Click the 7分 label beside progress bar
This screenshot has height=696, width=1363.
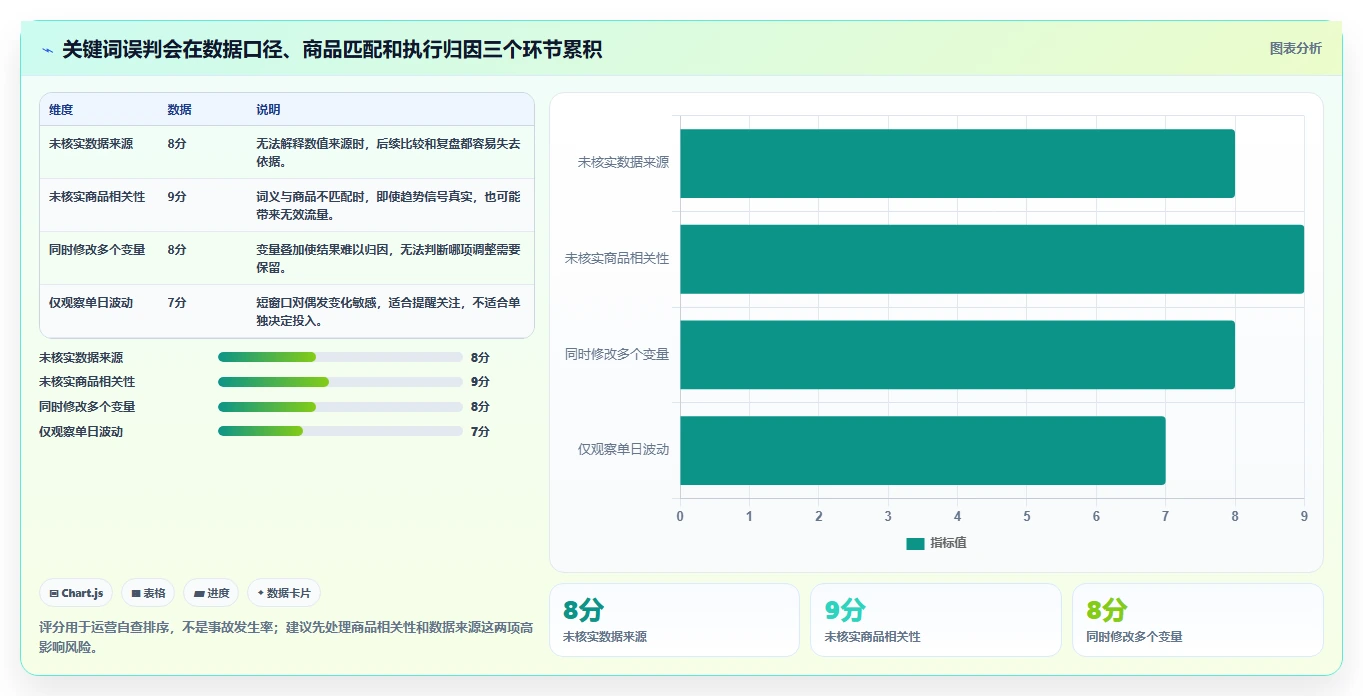480,432
